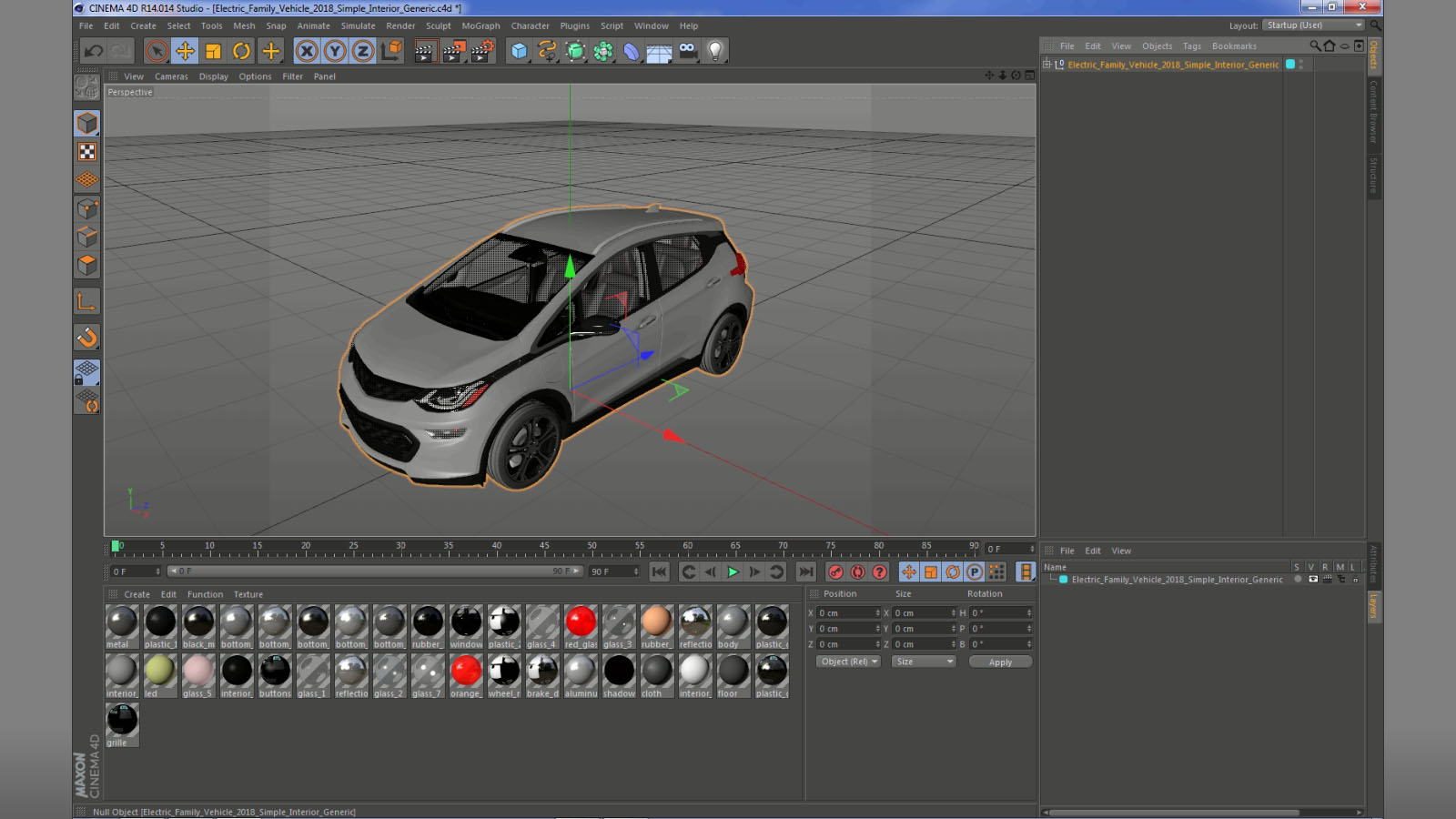Screen dimensions: 1456x819
Task: Open viewport Cameras menu
Action: point(171,76)
